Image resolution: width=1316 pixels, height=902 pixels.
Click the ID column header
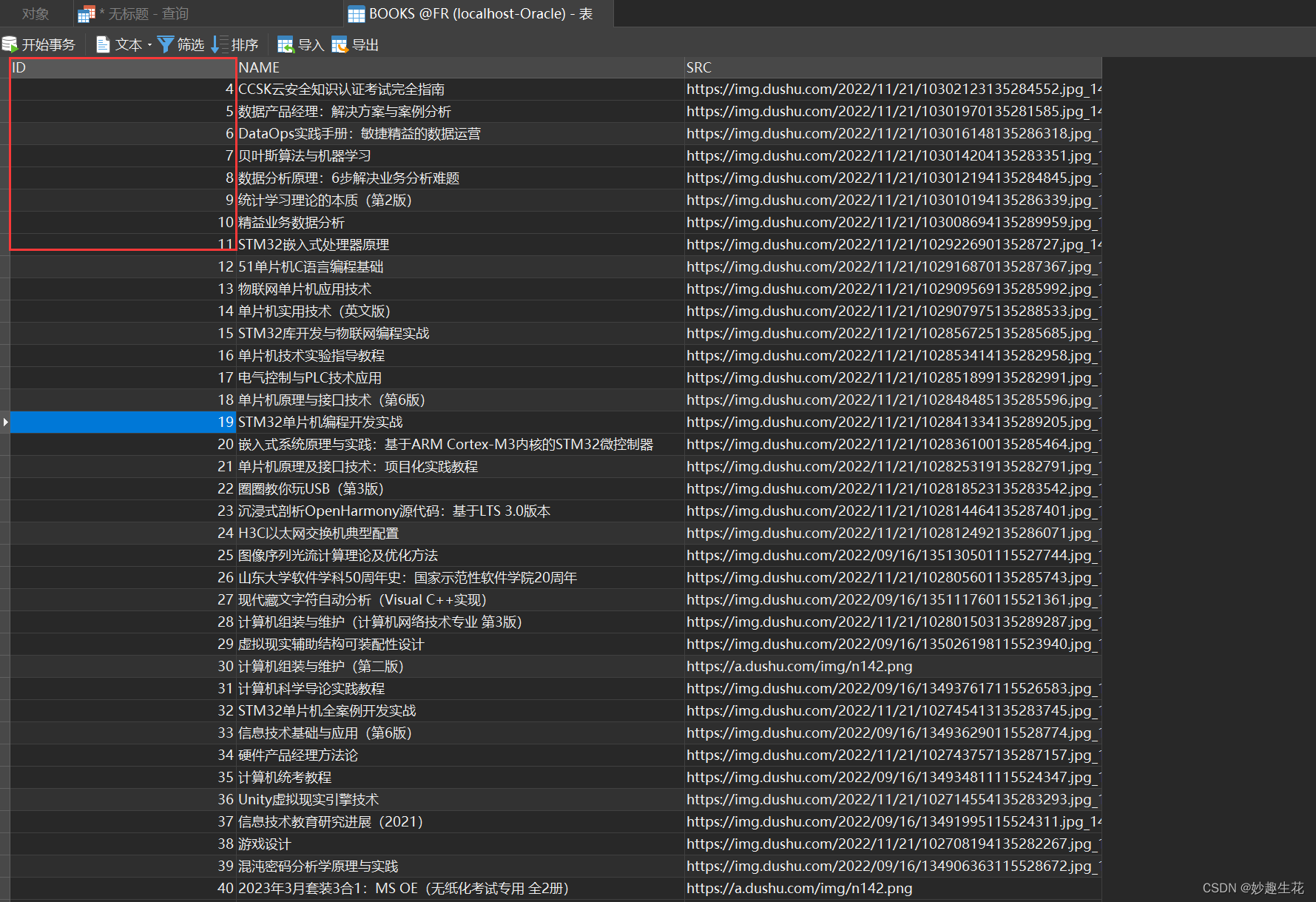[x=123, y=67]
